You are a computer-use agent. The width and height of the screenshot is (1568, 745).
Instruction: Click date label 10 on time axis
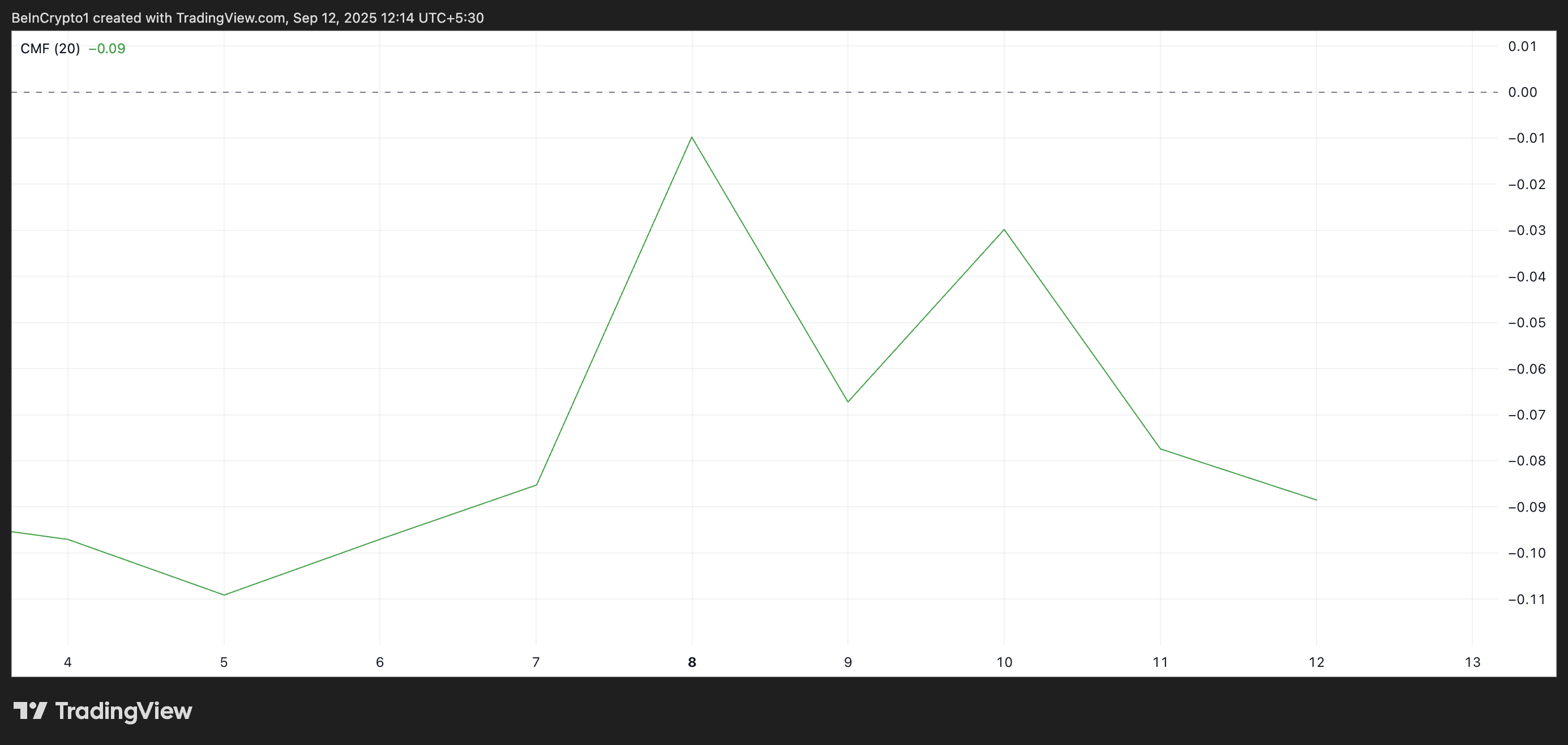click(1004, 662)
